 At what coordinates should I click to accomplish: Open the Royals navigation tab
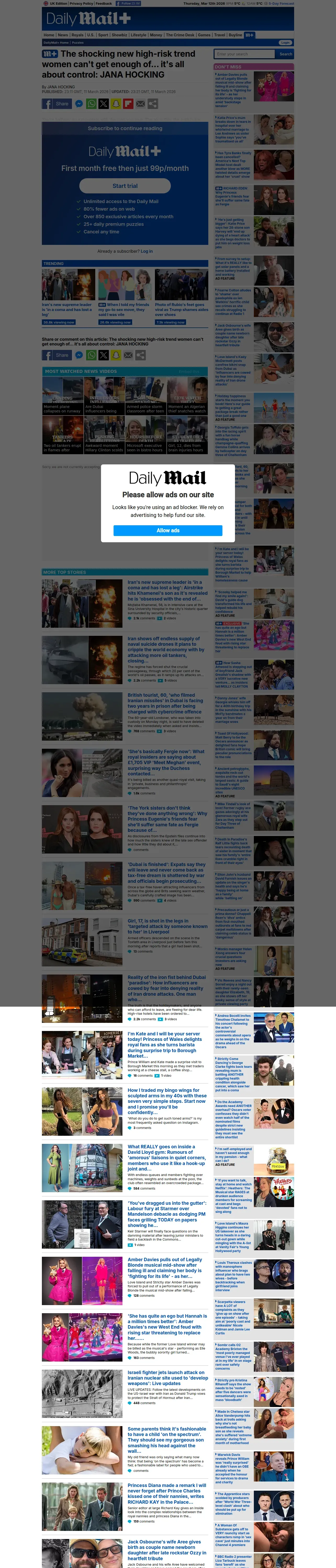(x=77, y=35)
